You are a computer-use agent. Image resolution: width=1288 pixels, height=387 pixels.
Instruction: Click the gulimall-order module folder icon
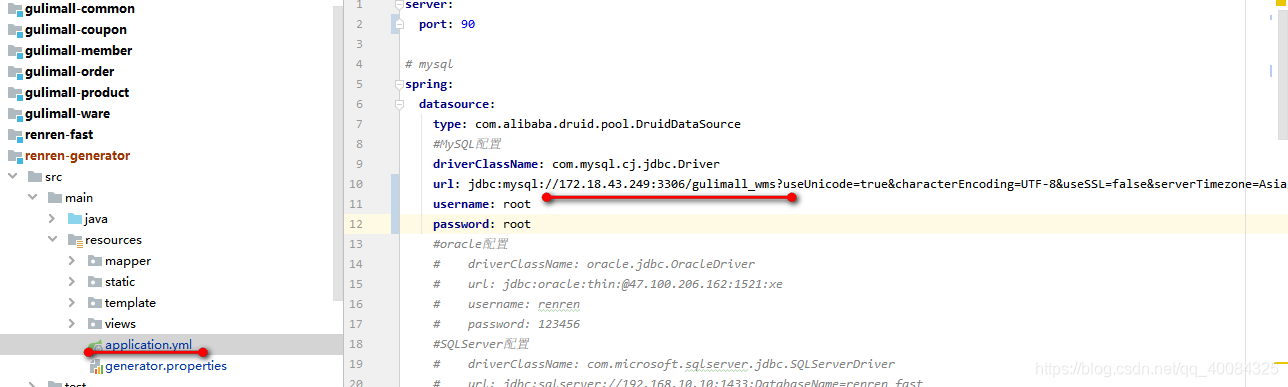click(15, 71)
